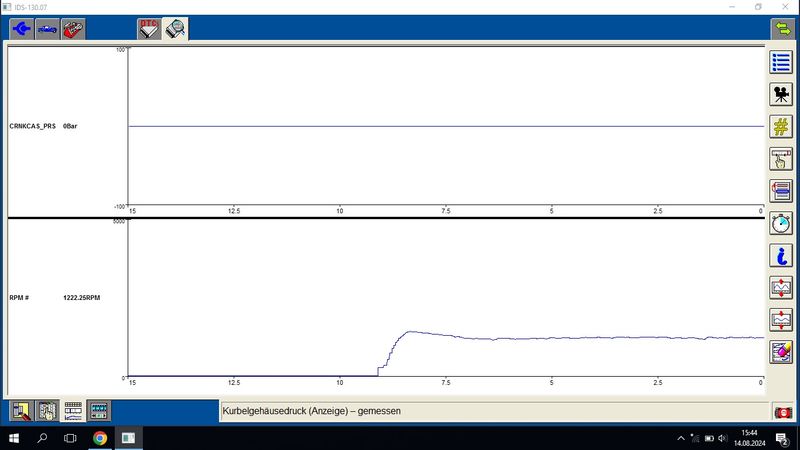The width and height of the screenshot is (800, 450).
Task: Select the RPM # parameter label
Action: click(x=19, y=297)
